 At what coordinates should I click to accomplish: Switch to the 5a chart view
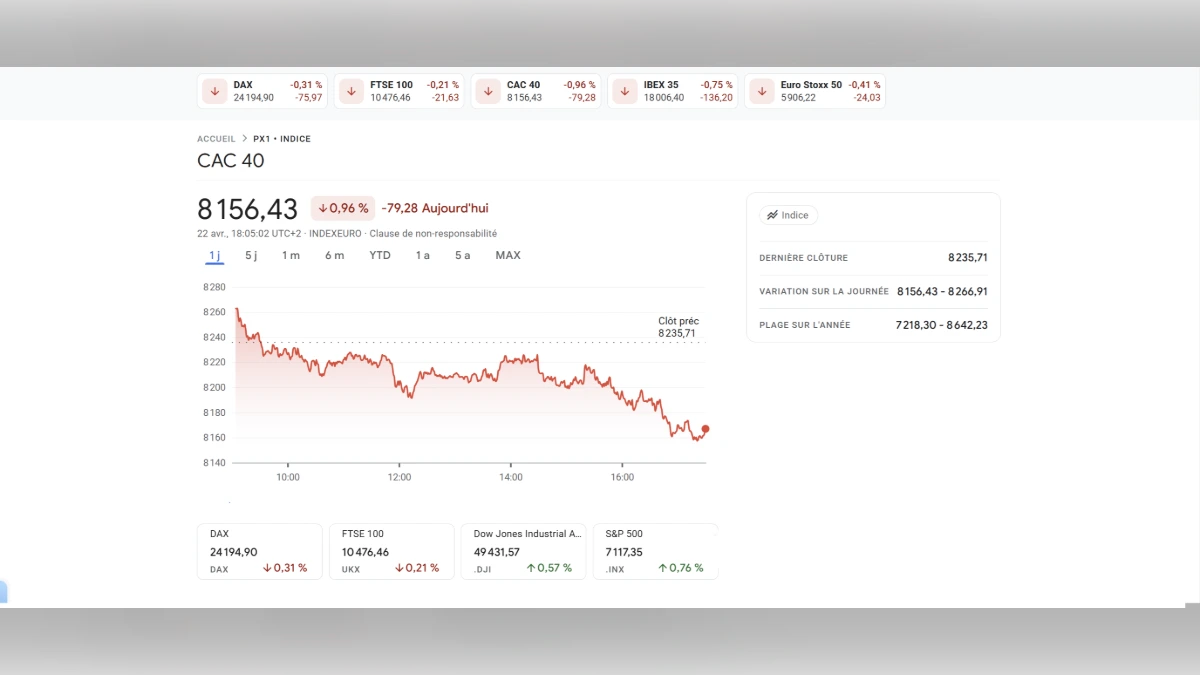click(462, 255)
